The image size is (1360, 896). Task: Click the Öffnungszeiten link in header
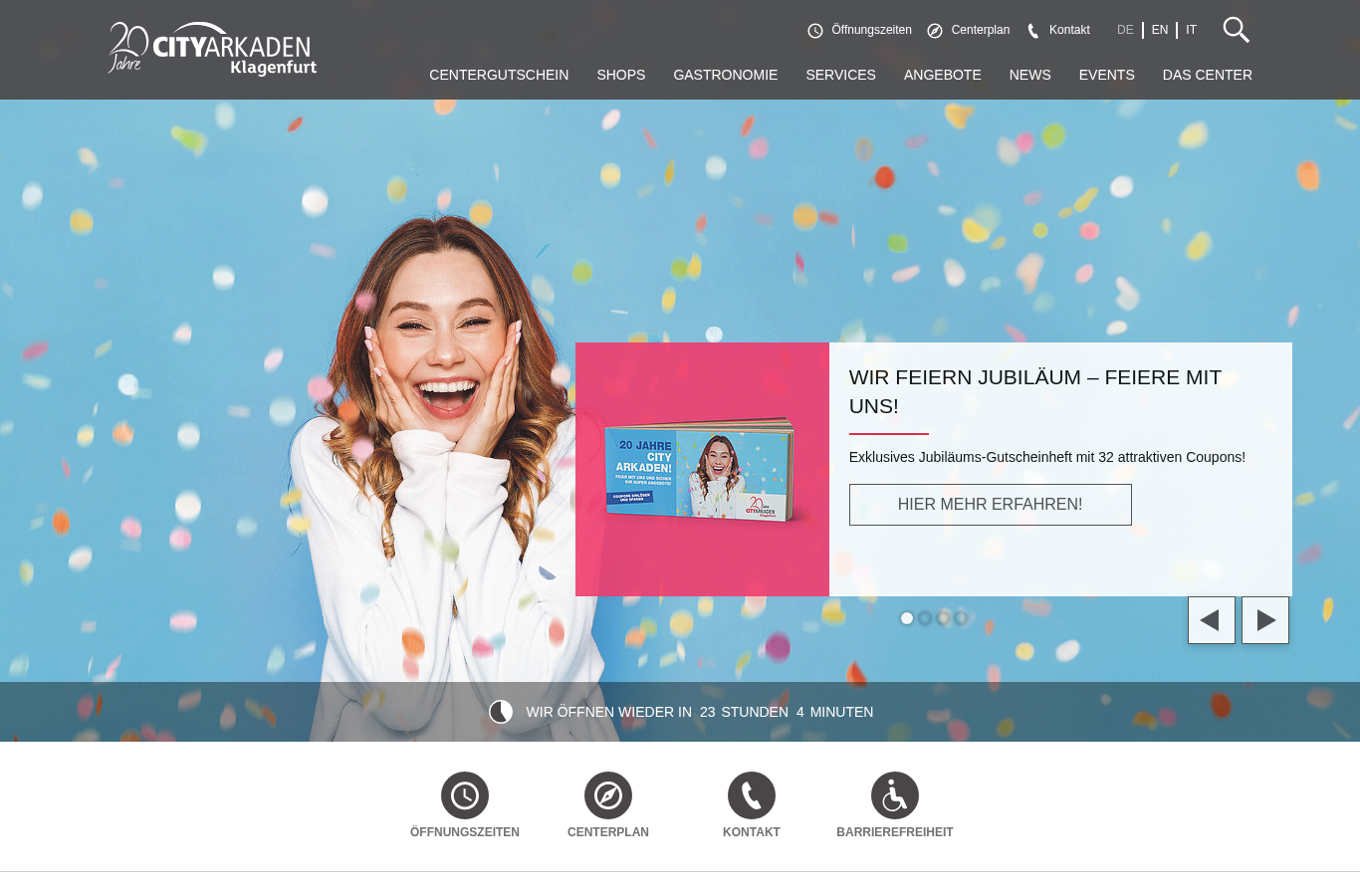(871, 30)
